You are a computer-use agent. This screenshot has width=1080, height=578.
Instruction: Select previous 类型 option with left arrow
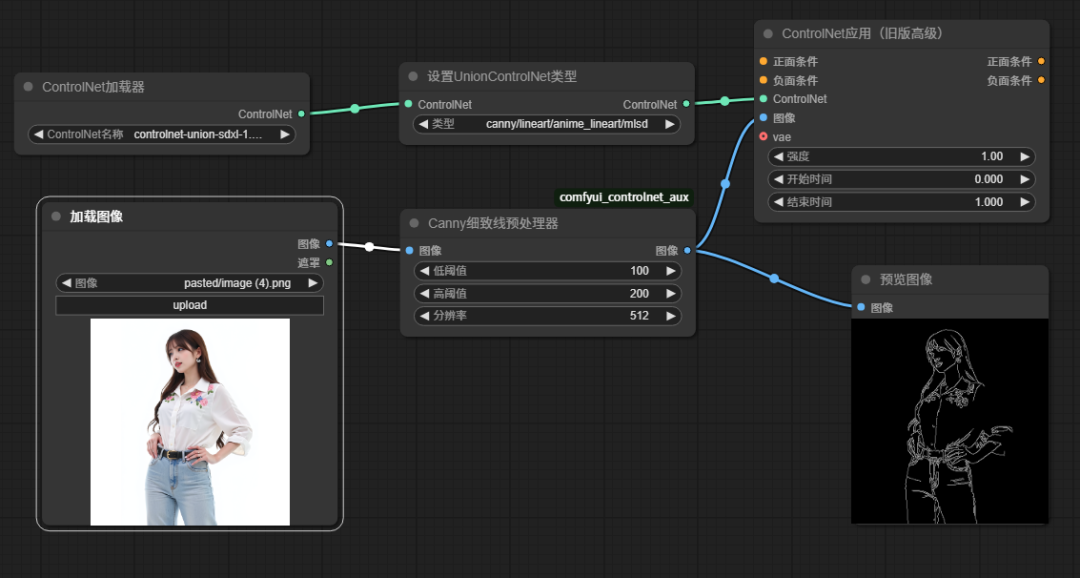pos(423,124)
